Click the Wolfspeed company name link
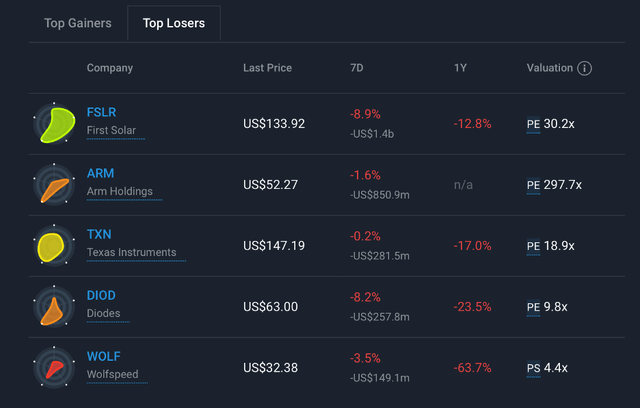 pos(113,375)
